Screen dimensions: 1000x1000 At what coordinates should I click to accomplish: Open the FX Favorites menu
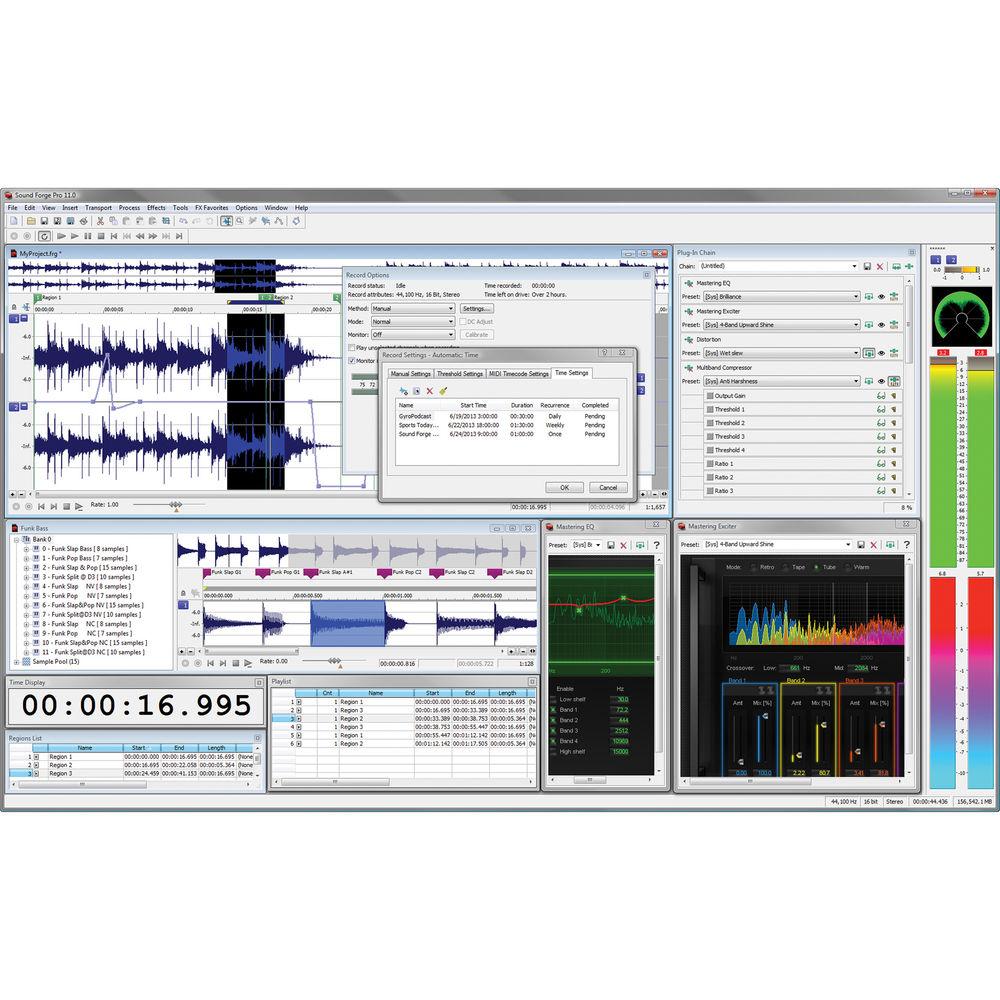tap(211, 207)
